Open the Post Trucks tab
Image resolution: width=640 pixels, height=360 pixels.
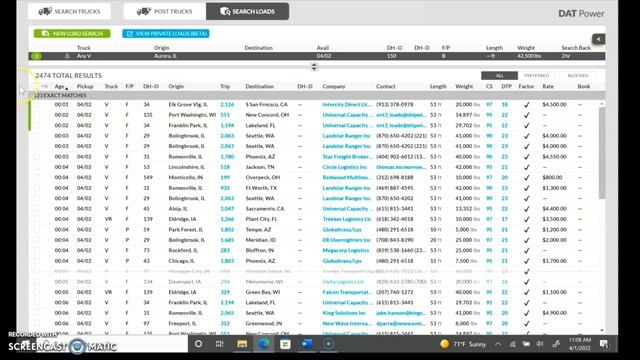tap(164, 11)
